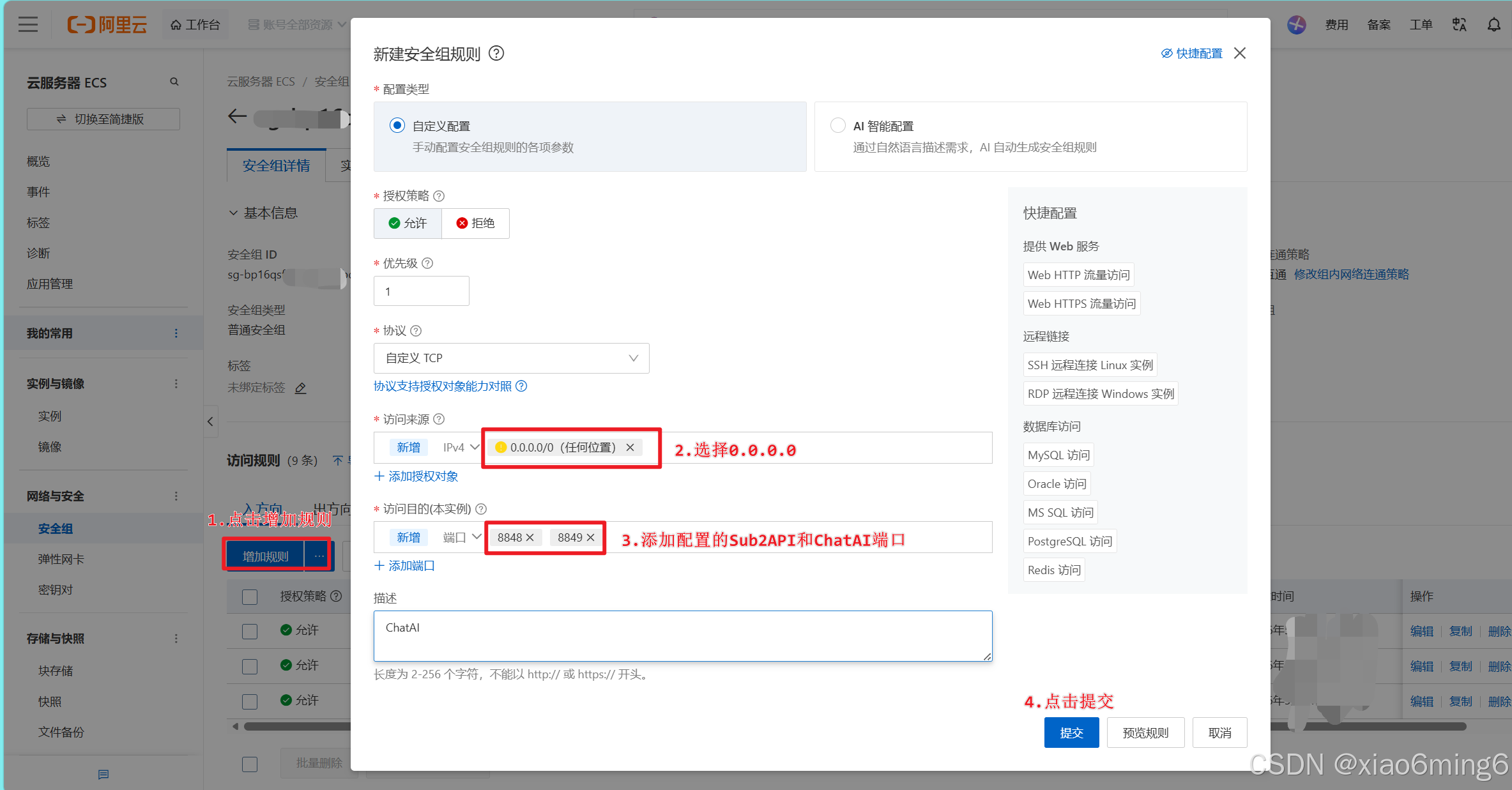
Task: Select the AI 智能配置 radio option
Action: [x=838, y=125]
